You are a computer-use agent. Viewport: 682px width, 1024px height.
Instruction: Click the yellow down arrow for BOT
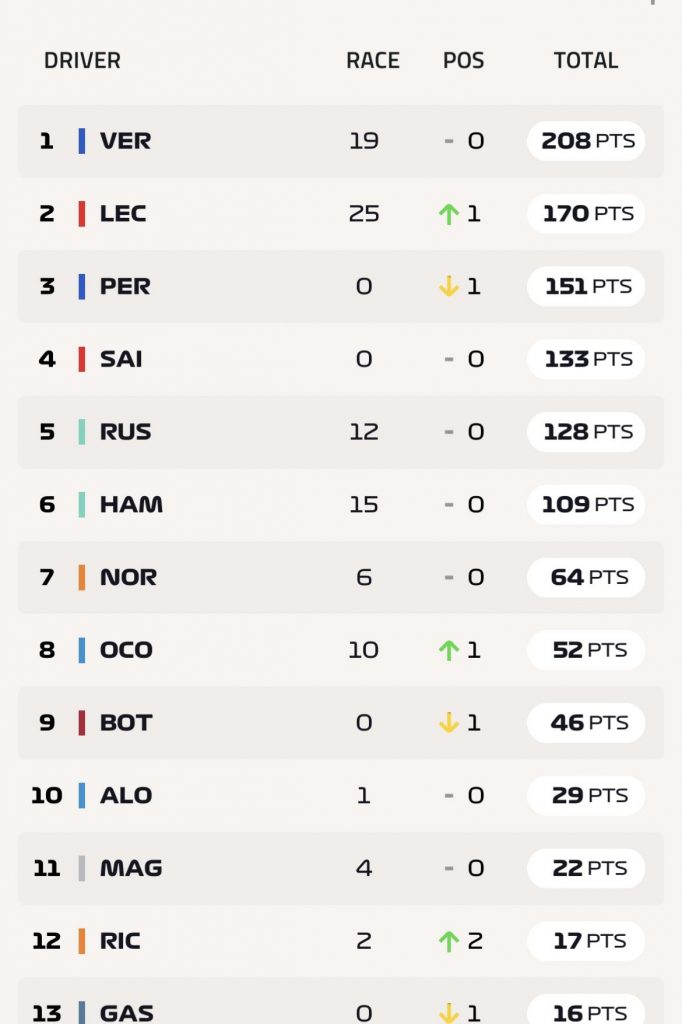448,722
